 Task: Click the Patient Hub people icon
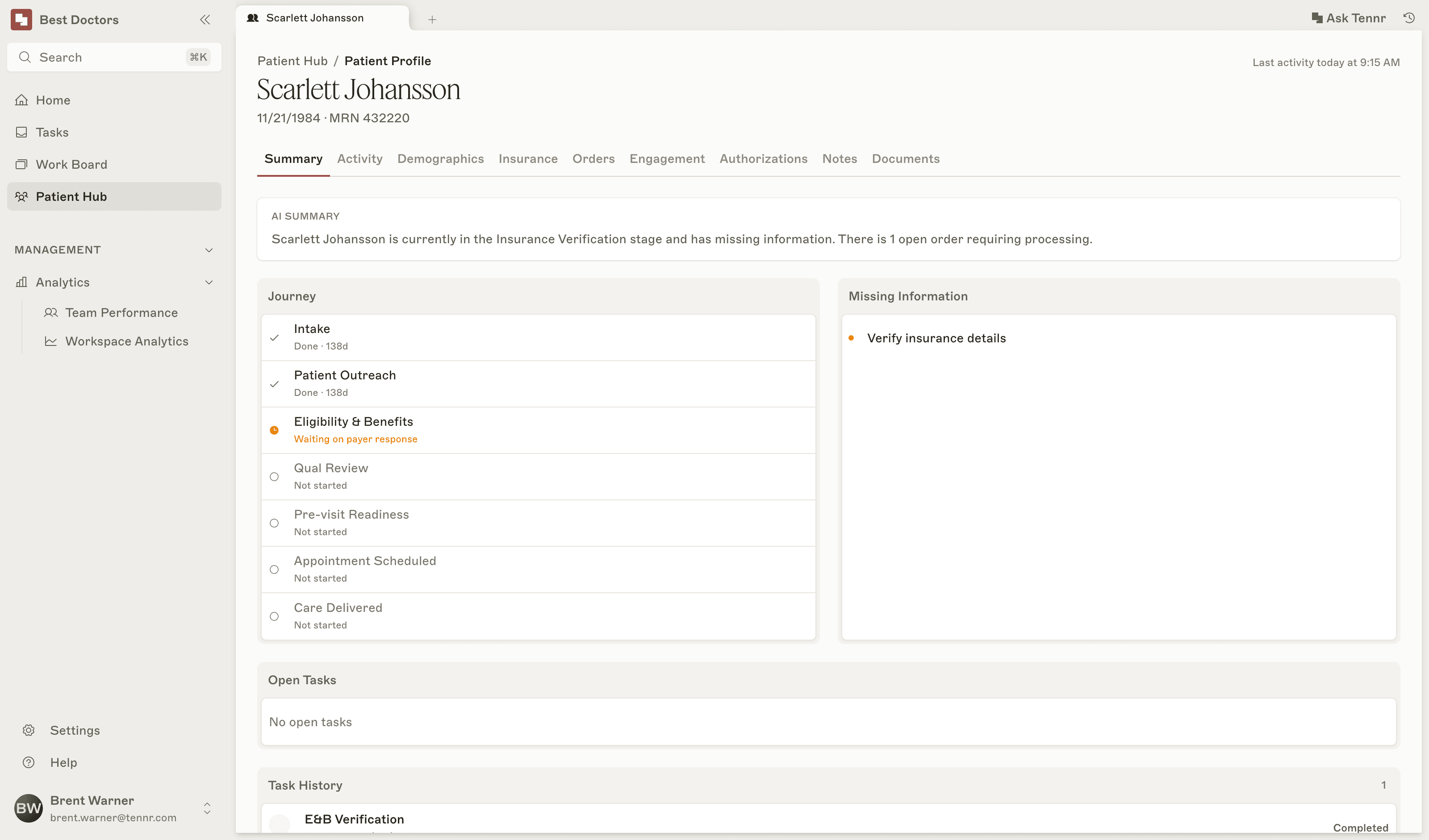(21, 197)
